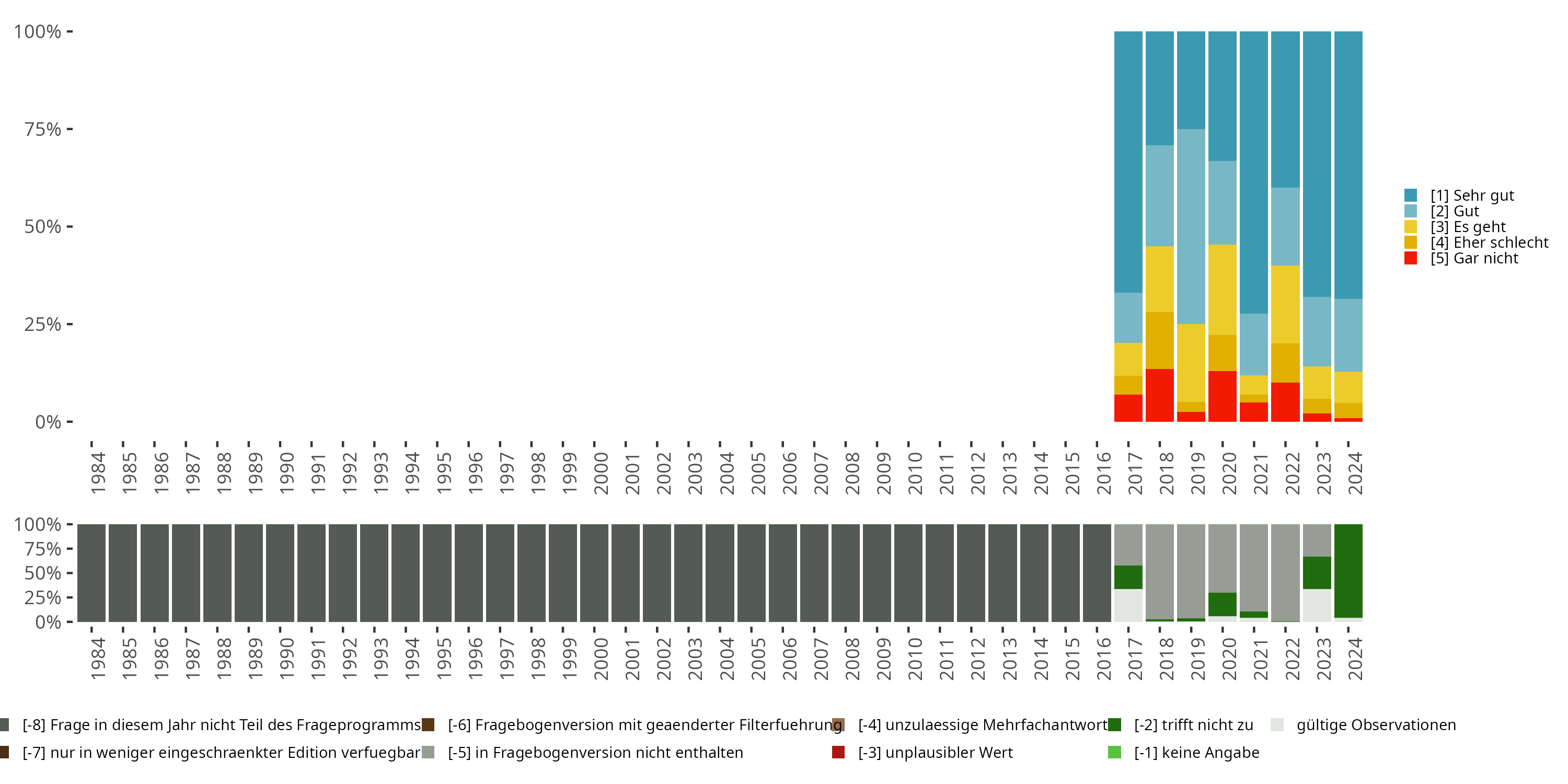The width and height of the screenshot is (1568, 784).
Task: Click the '[-2] trifft nicht zu' legend swatch
Action: 1114,724
